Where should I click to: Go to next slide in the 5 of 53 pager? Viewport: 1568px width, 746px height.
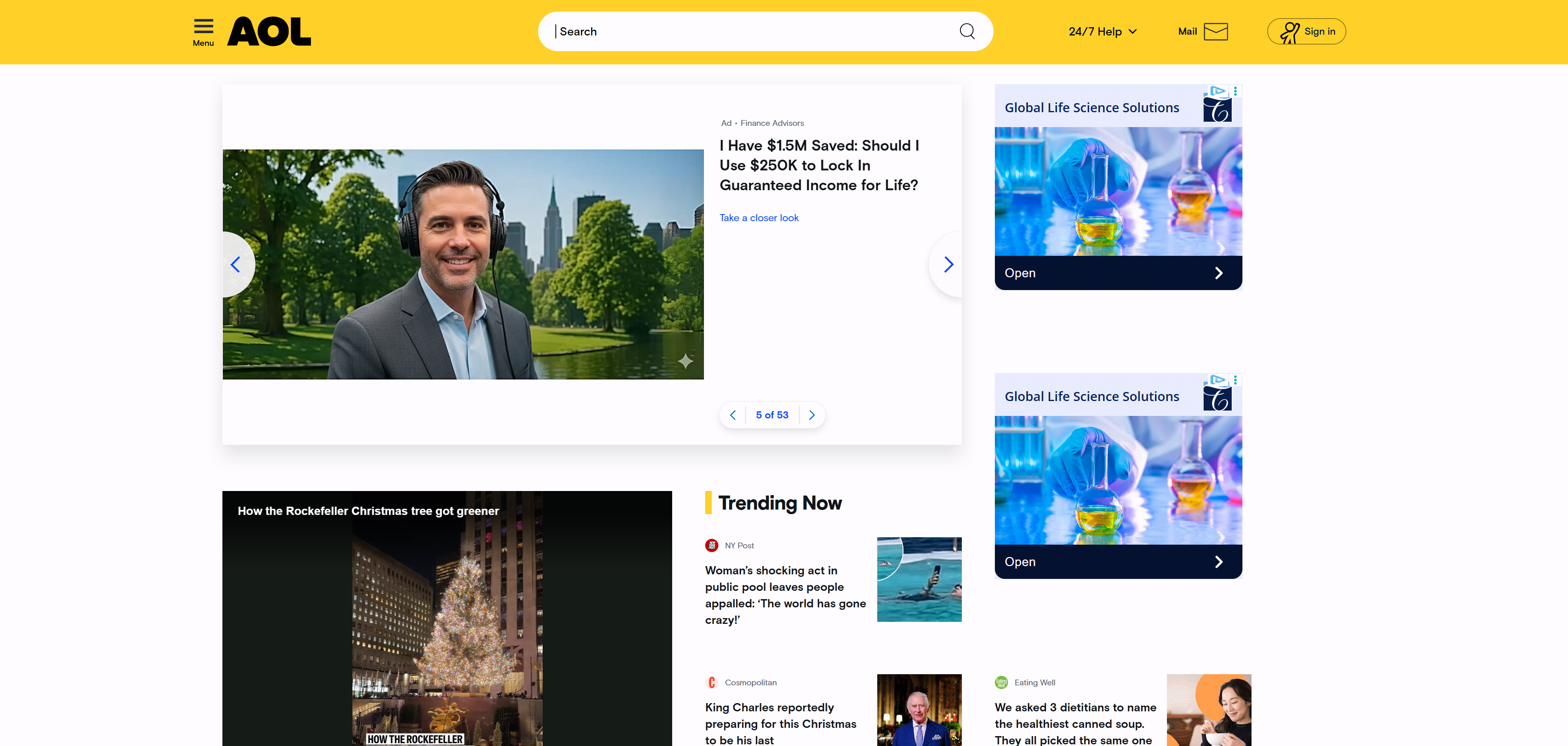click(x=811, y=415)
